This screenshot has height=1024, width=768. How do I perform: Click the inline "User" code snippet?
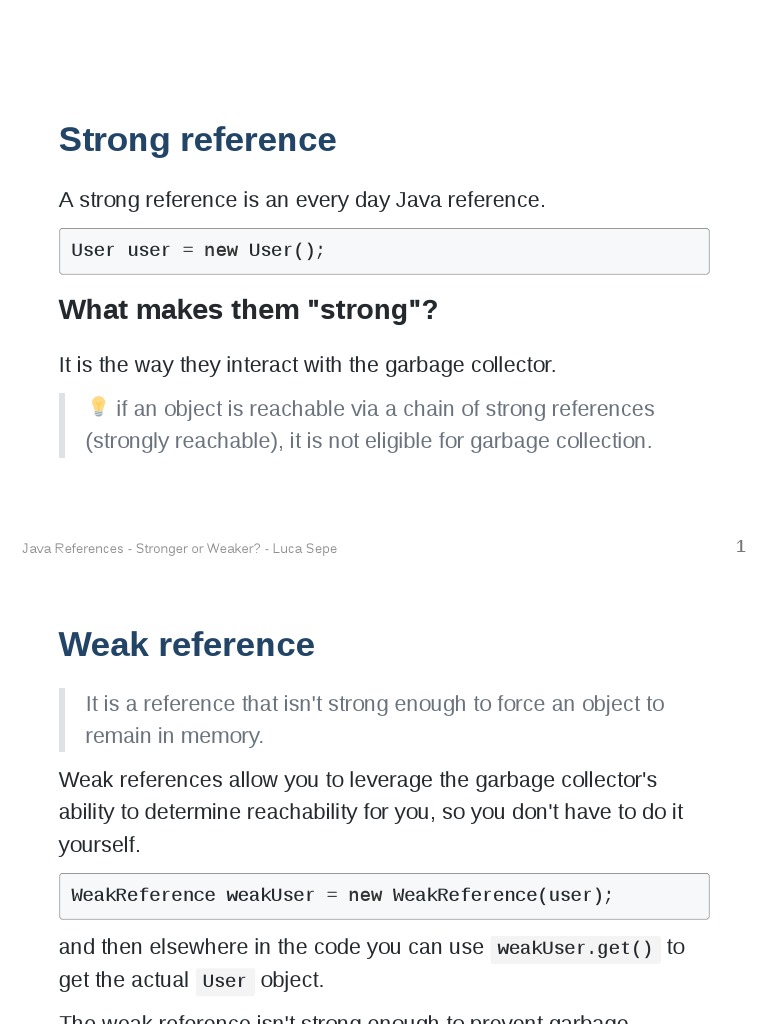pos(224,981)
